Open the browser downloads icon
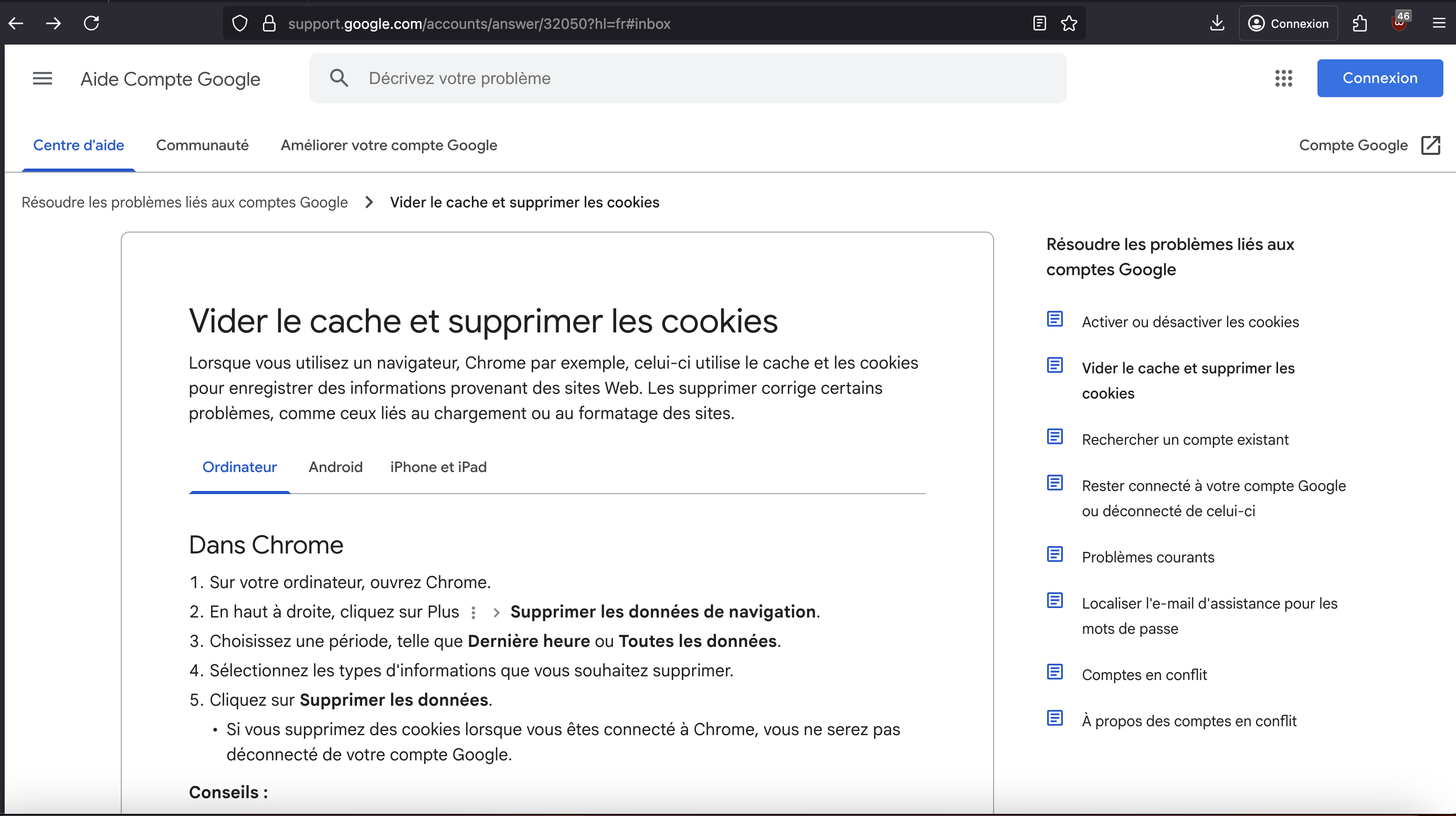This screenshot has height=816, width=1456. click(x=1217, y=24)
